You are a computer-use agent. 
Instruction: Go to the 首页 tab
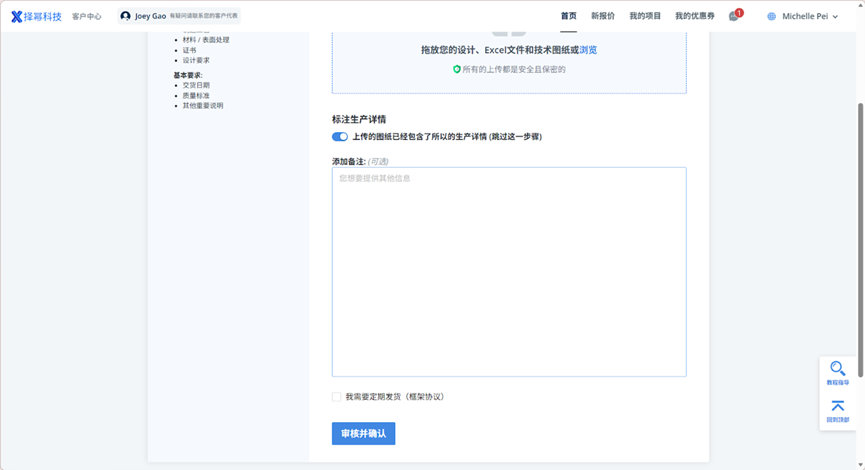[568, 16]
